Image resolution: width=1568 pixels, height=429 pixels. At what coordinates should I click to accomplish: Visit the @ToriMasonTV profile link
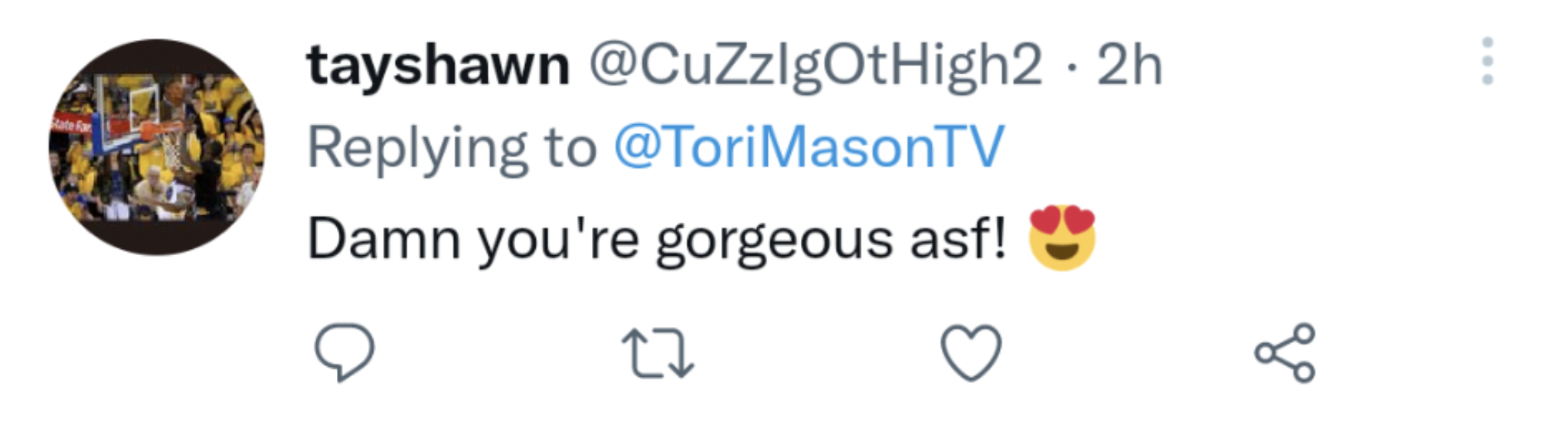point(808,147)
